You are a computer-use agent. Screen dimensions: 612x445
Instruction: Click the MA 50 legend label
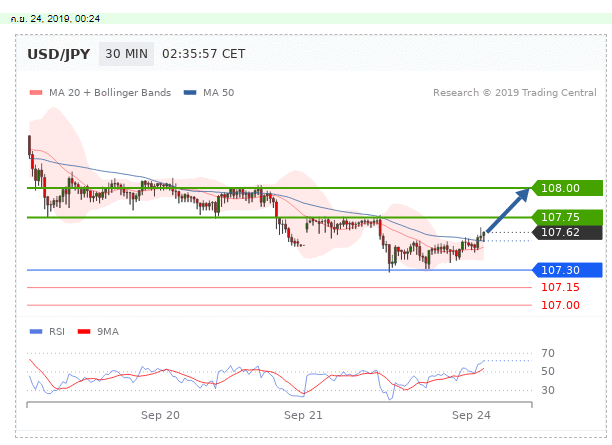tap(219, 93)
